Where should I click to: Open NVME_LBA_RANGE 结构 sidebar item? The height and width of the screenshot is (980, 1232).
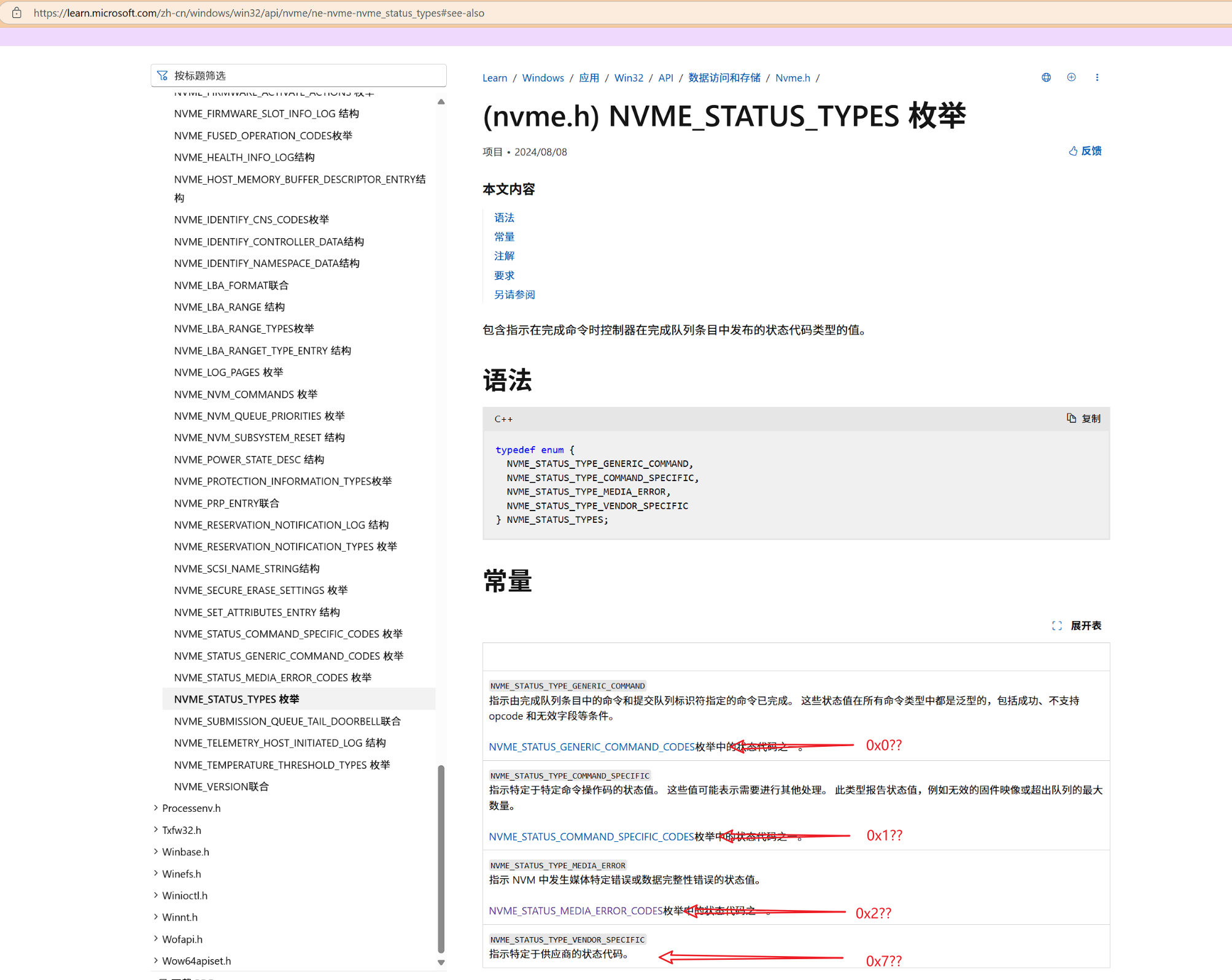pos(230,307)
